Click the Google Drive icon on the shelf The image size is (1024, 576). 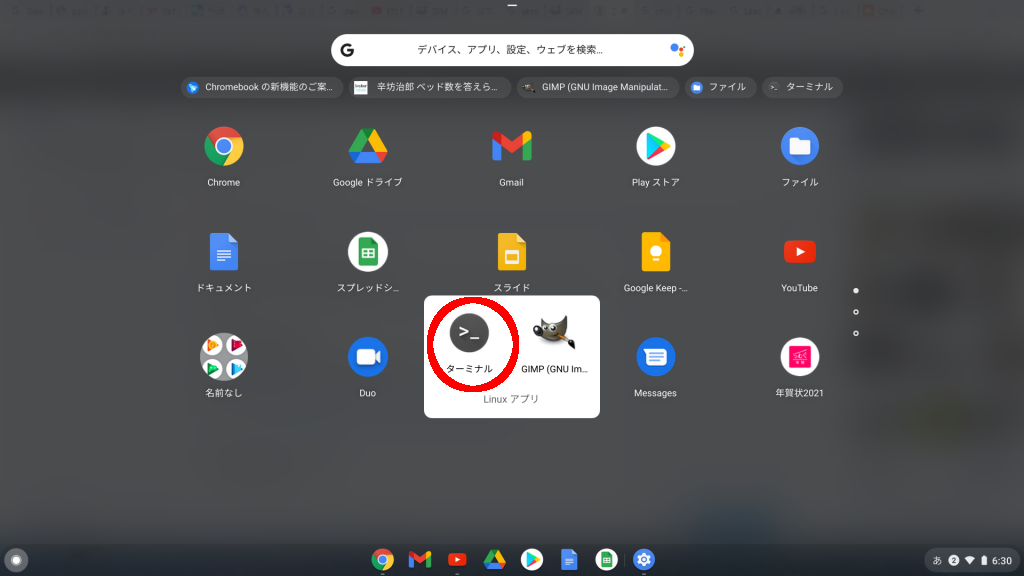click(x=494, y=560)
